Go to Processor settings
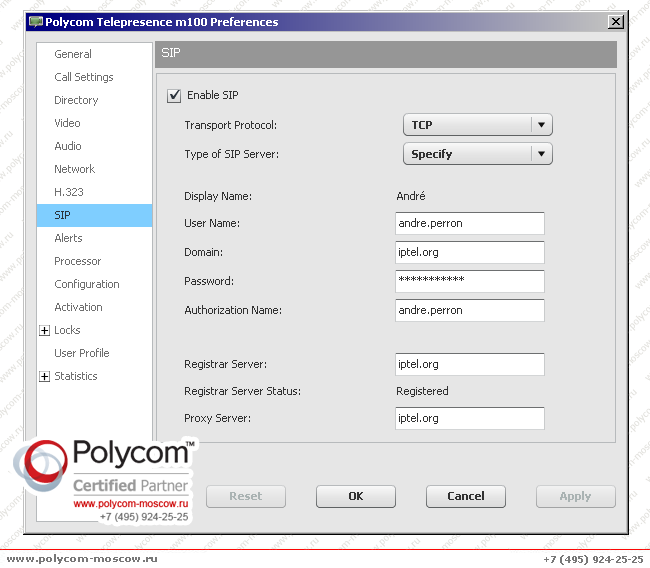The height and width of the screenshot is (568, 650). pyautogui.click(x=78, y=261)
